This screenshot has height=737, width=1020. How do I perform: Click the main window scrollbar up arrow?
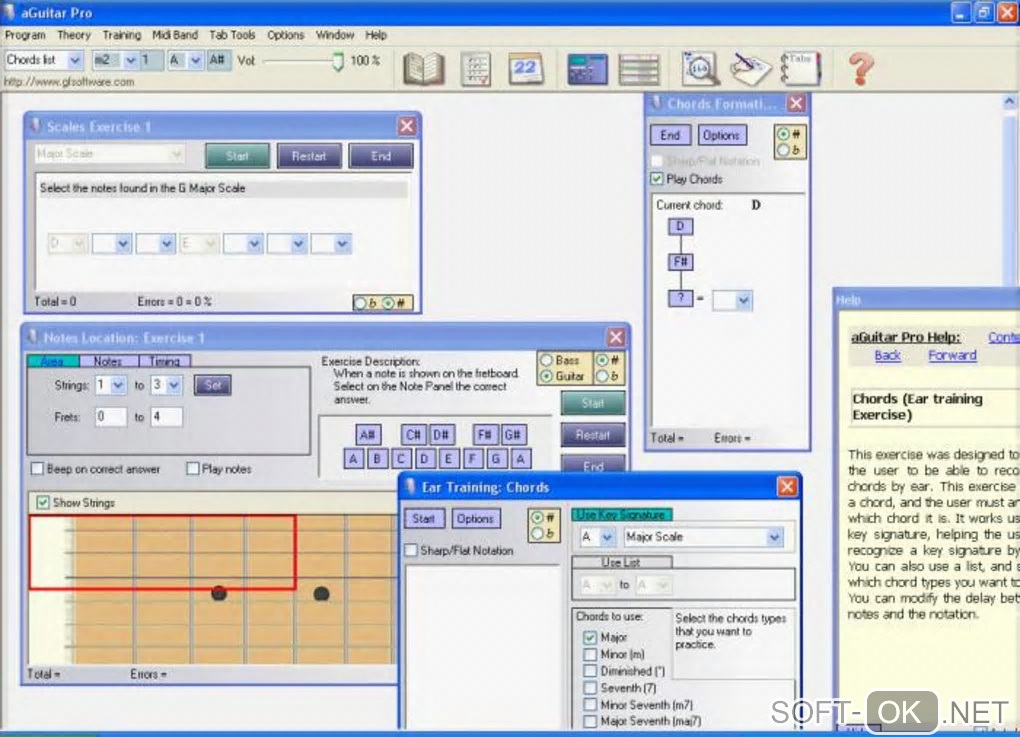(x=1009, y=101)
